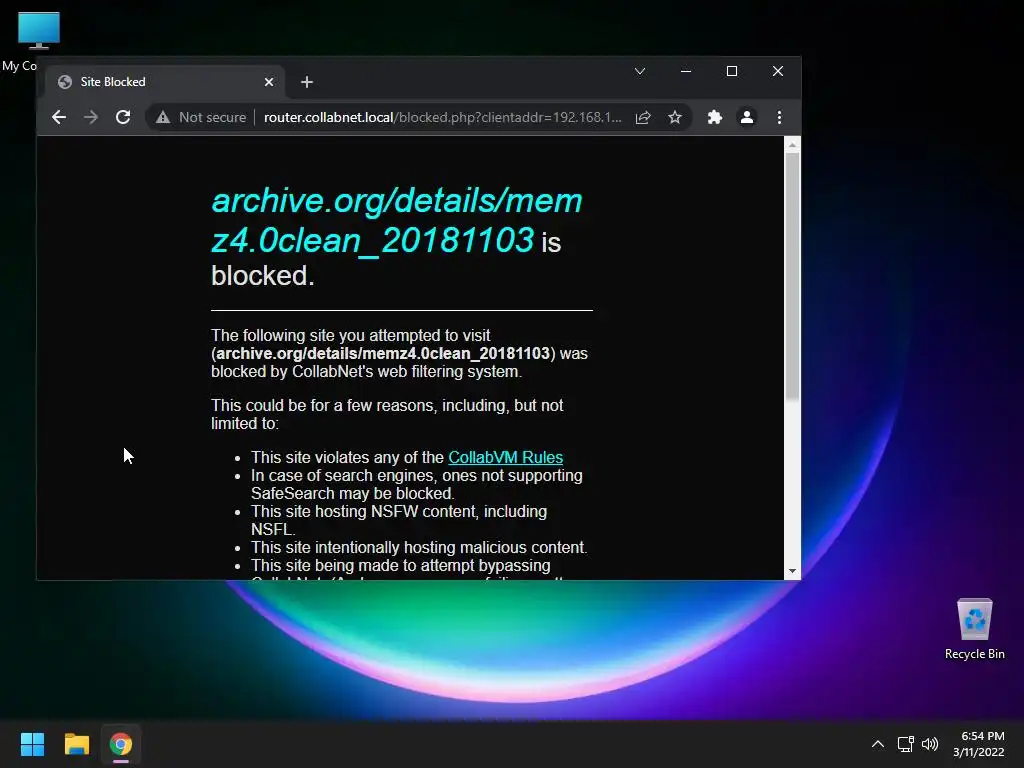Click the bold archive.org URL in paragraph
Image resolution: width=1024 pixels, height=768 pixels.
click(383, 353)
